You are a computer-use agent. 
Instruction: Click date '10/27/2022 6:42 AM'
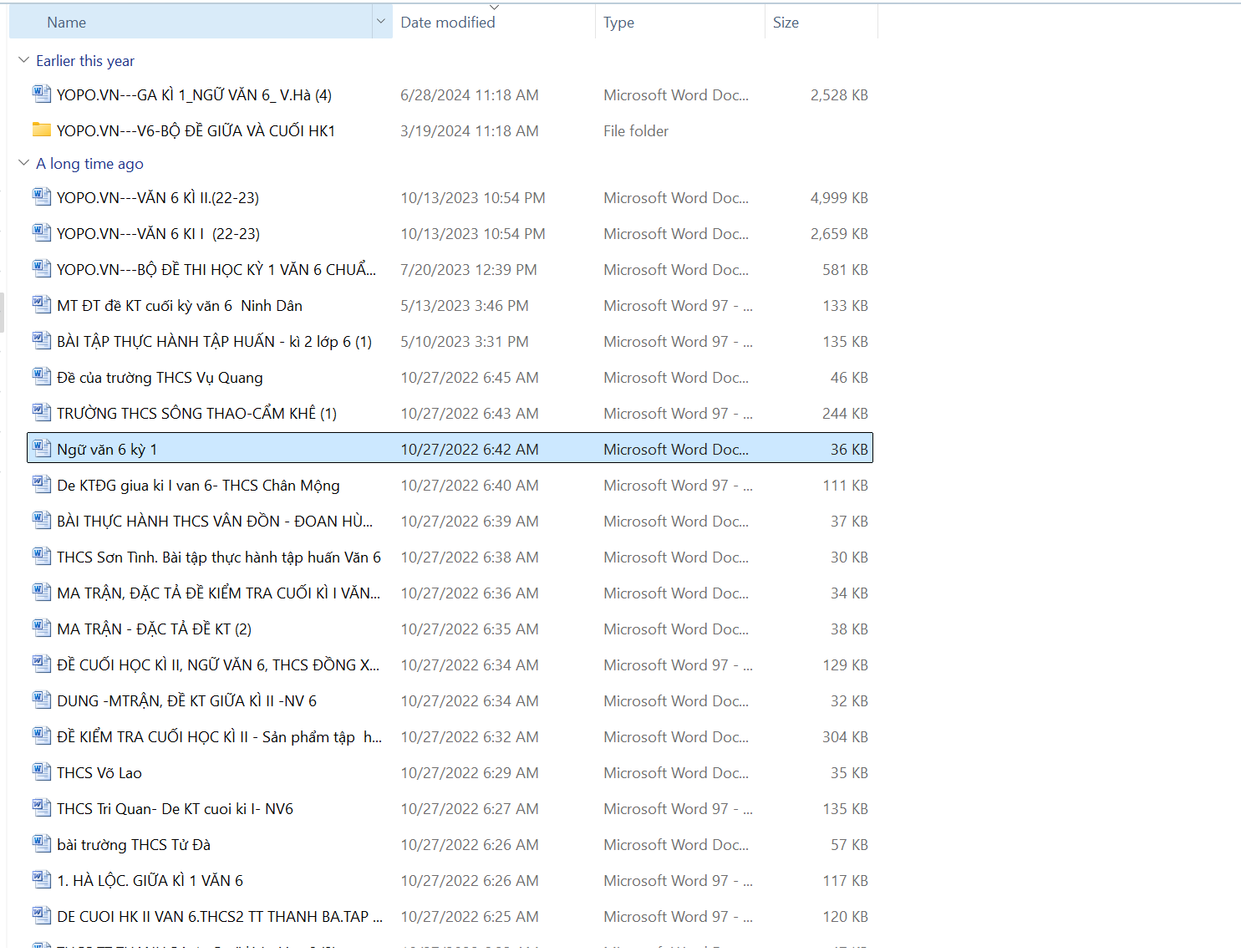[x=470, y=450]
